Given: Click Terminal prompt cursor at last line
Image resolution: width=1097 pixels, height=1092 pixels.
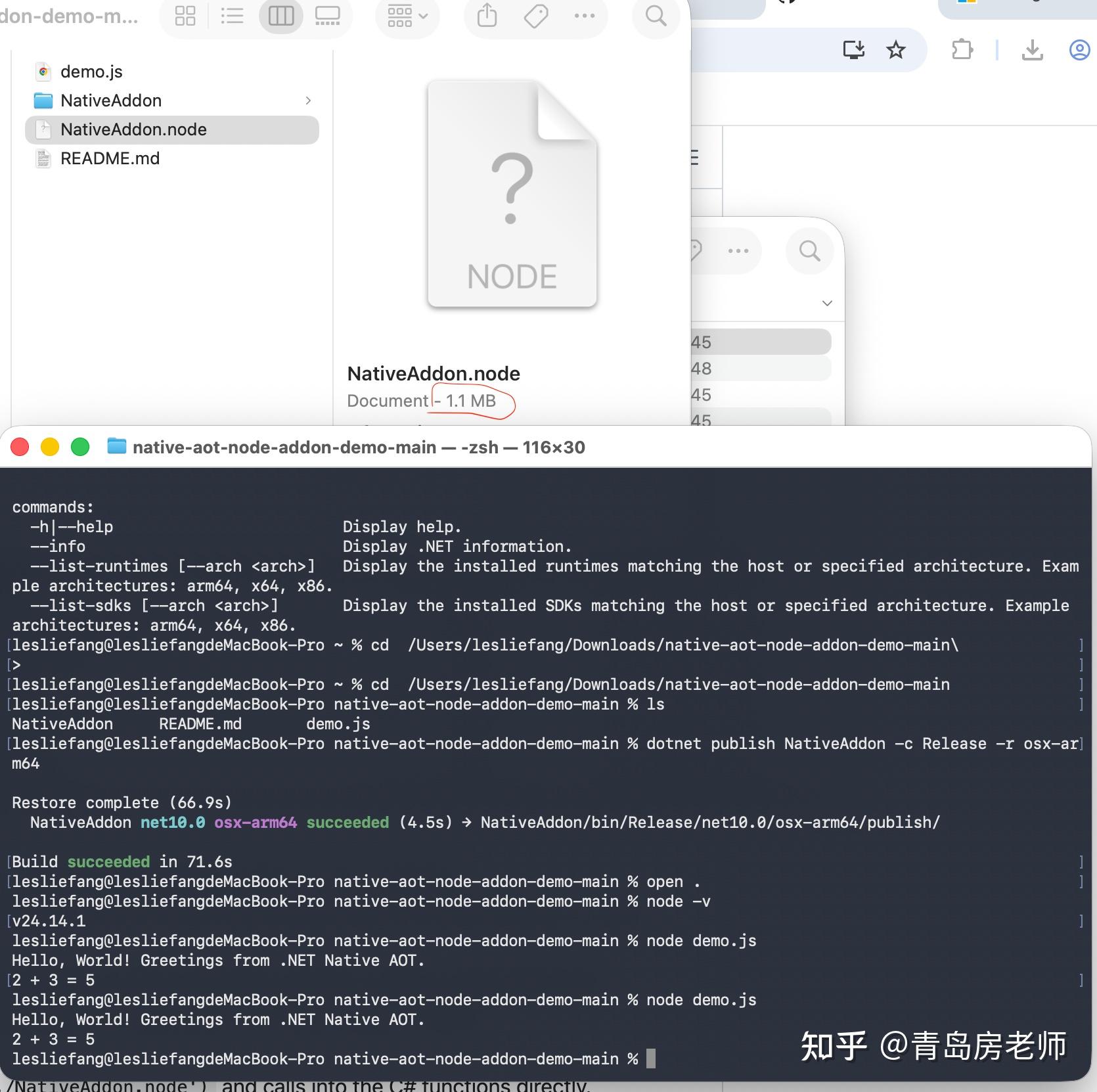Looking at the screenshot, I should click(x=651, y=1058).
